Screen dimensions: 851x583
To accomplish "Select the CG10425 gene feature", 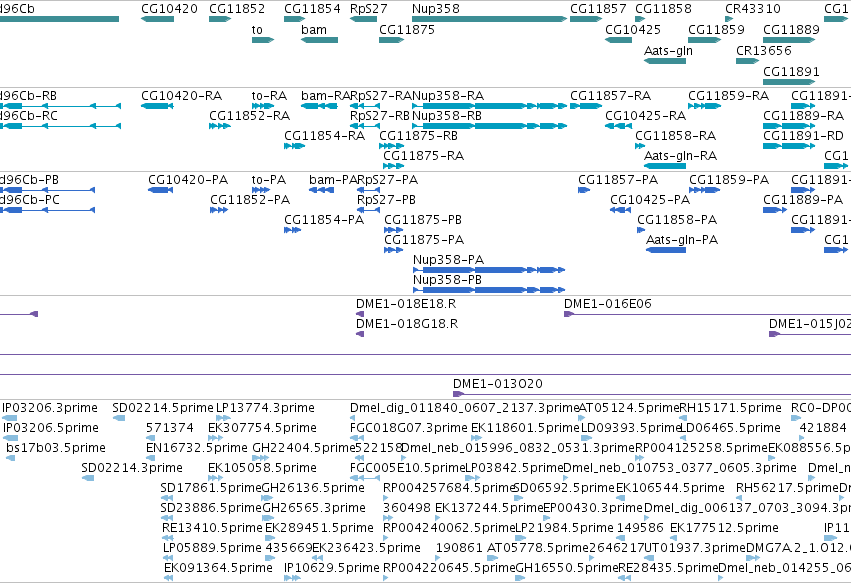I will pos(619,40).
